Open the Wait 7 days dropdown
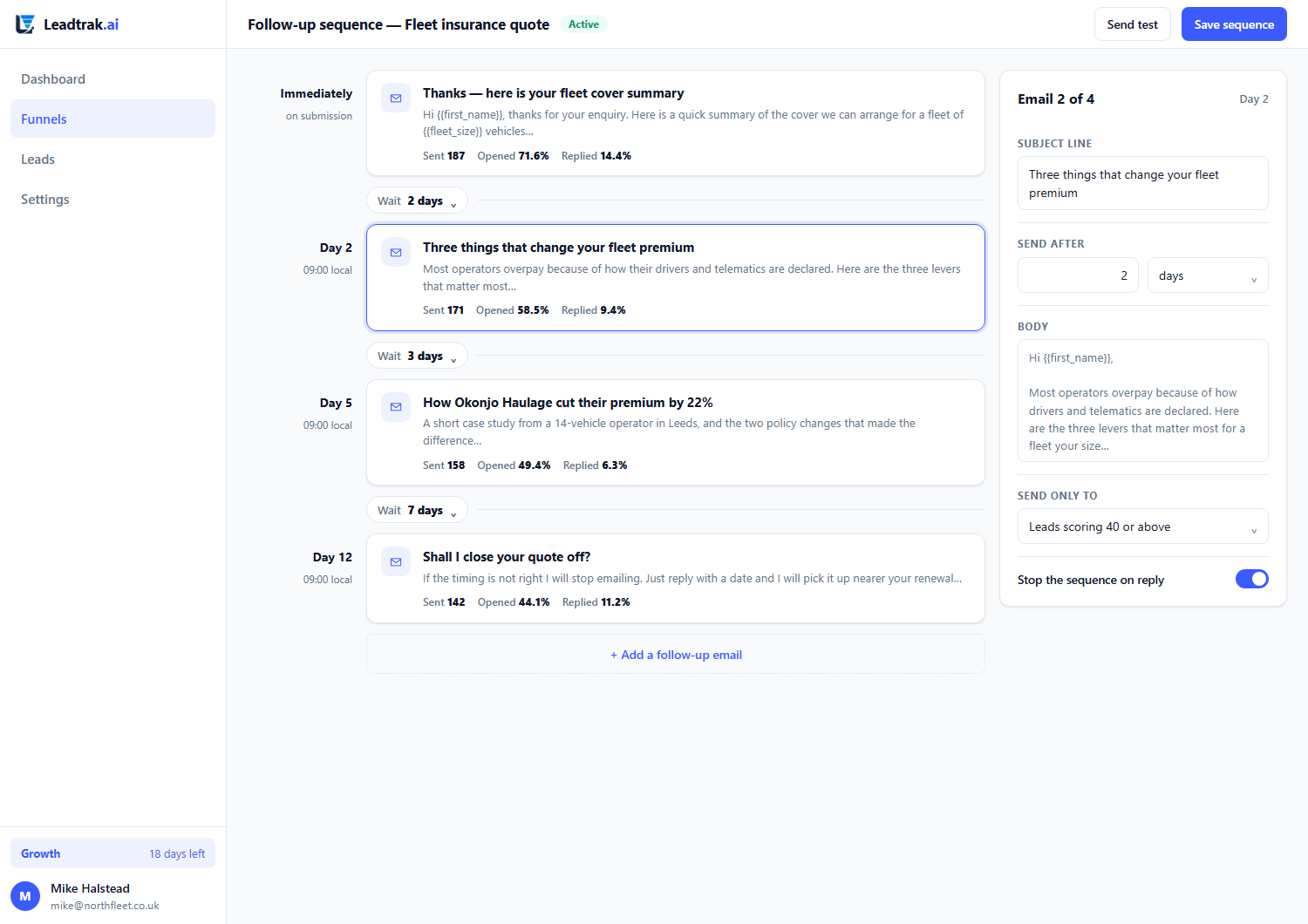1308x924 pixels. point(417,510)
